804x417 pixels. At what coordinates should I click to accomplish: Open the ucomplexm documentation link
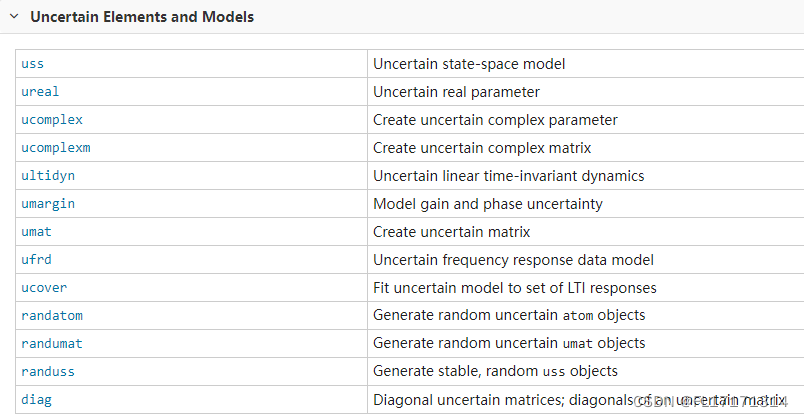point(56,148)
